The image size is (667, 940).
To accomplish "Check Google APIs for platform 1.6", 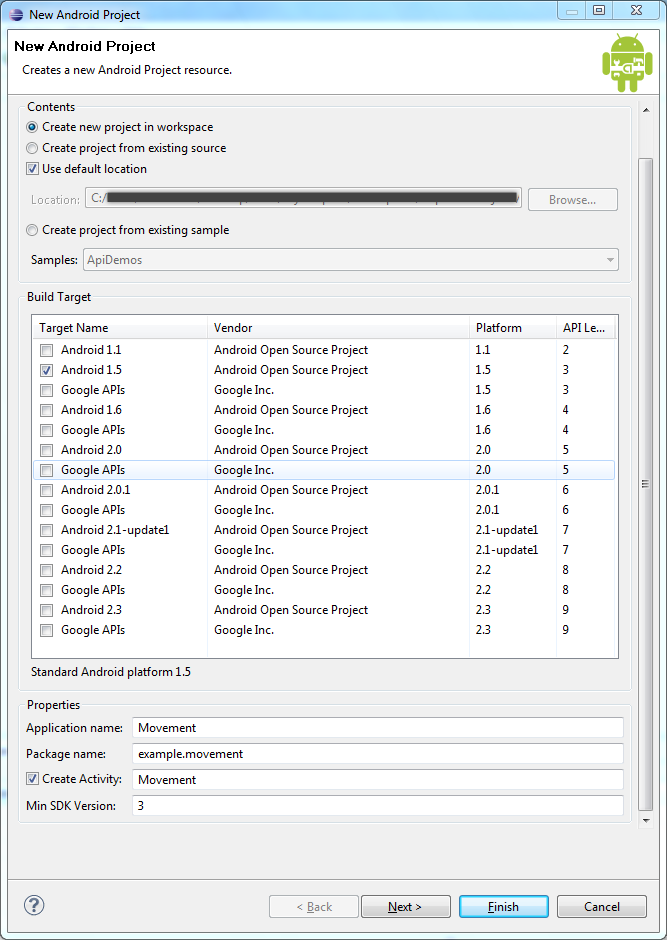I will pyautogui.click(x=46, y=430).
